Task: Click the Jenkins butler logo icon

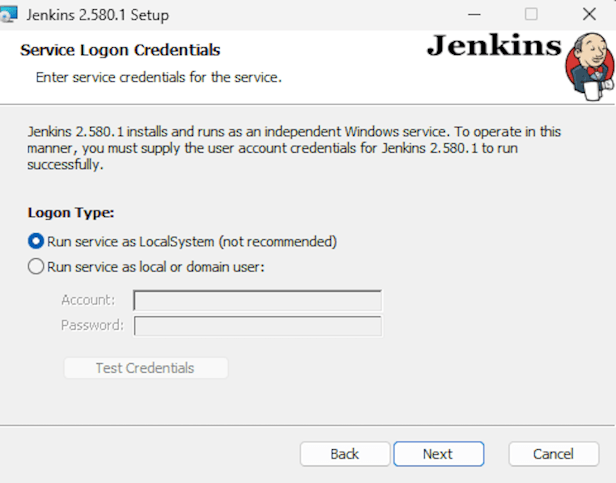Action: point(590,66)
